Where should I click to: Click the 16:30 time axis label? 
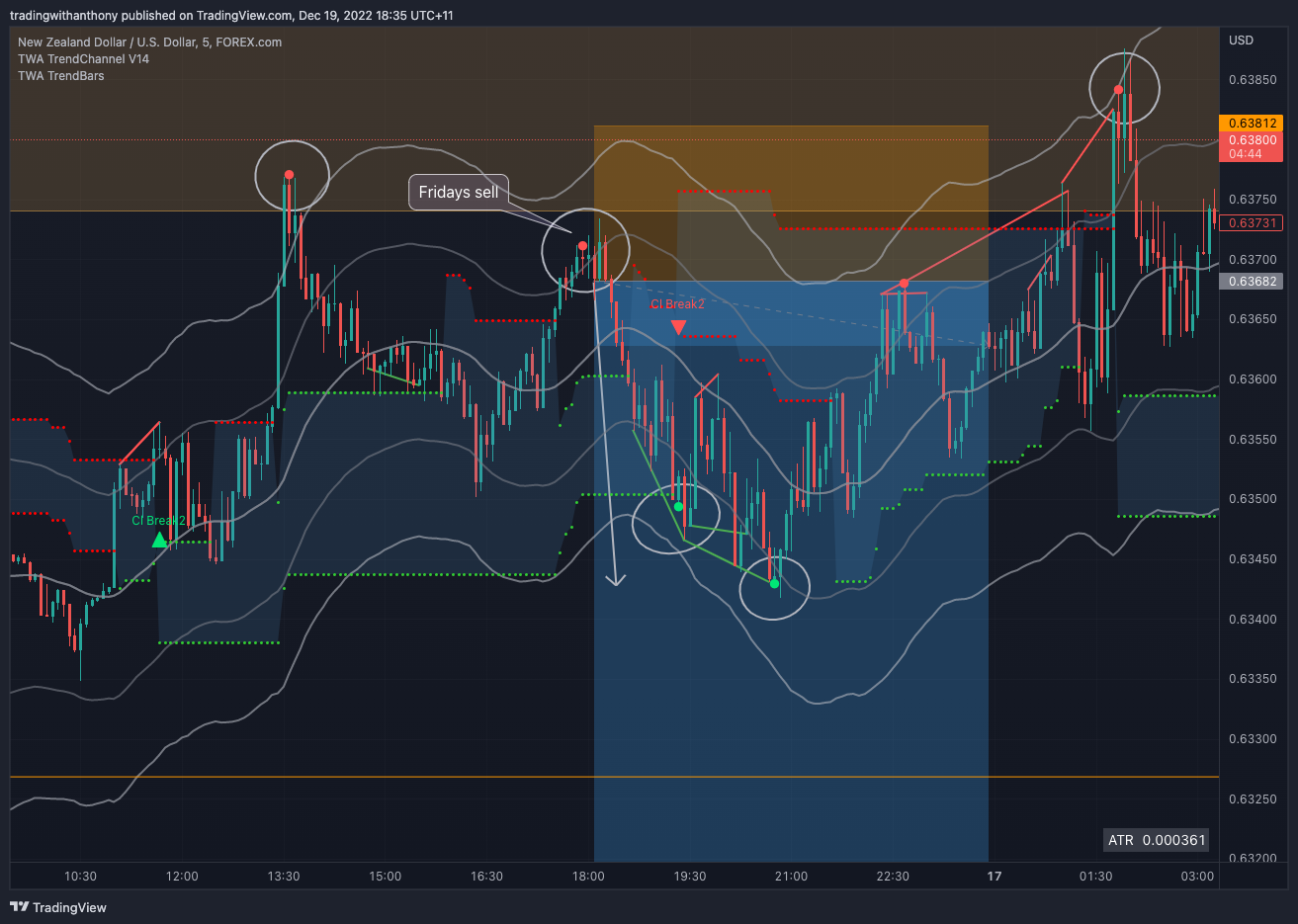(486, 877)
